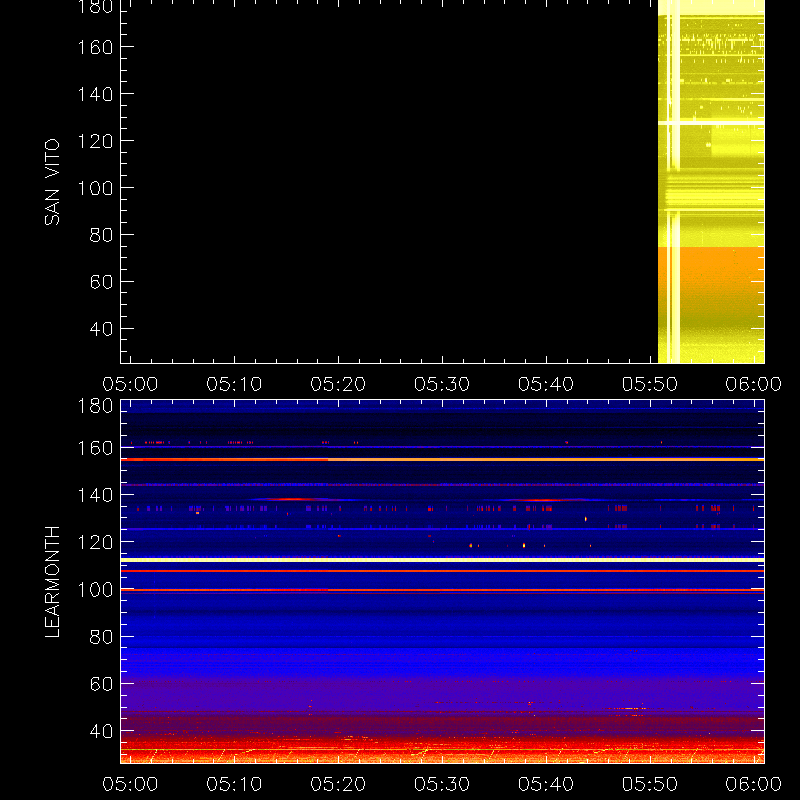
Task: Click 06:00 time label under LEARMONTH plot
Action: click(x=754, y=784)
